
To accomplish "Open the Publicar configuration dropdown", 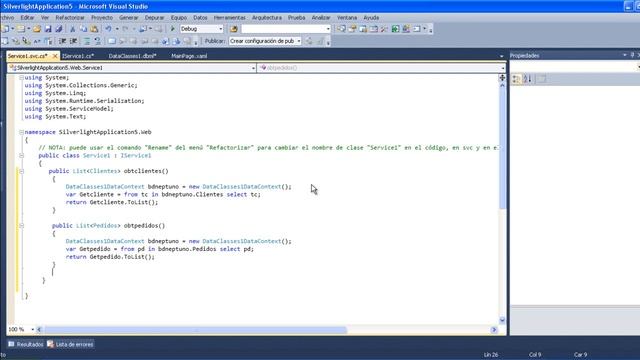I will [x=299, y=41].
